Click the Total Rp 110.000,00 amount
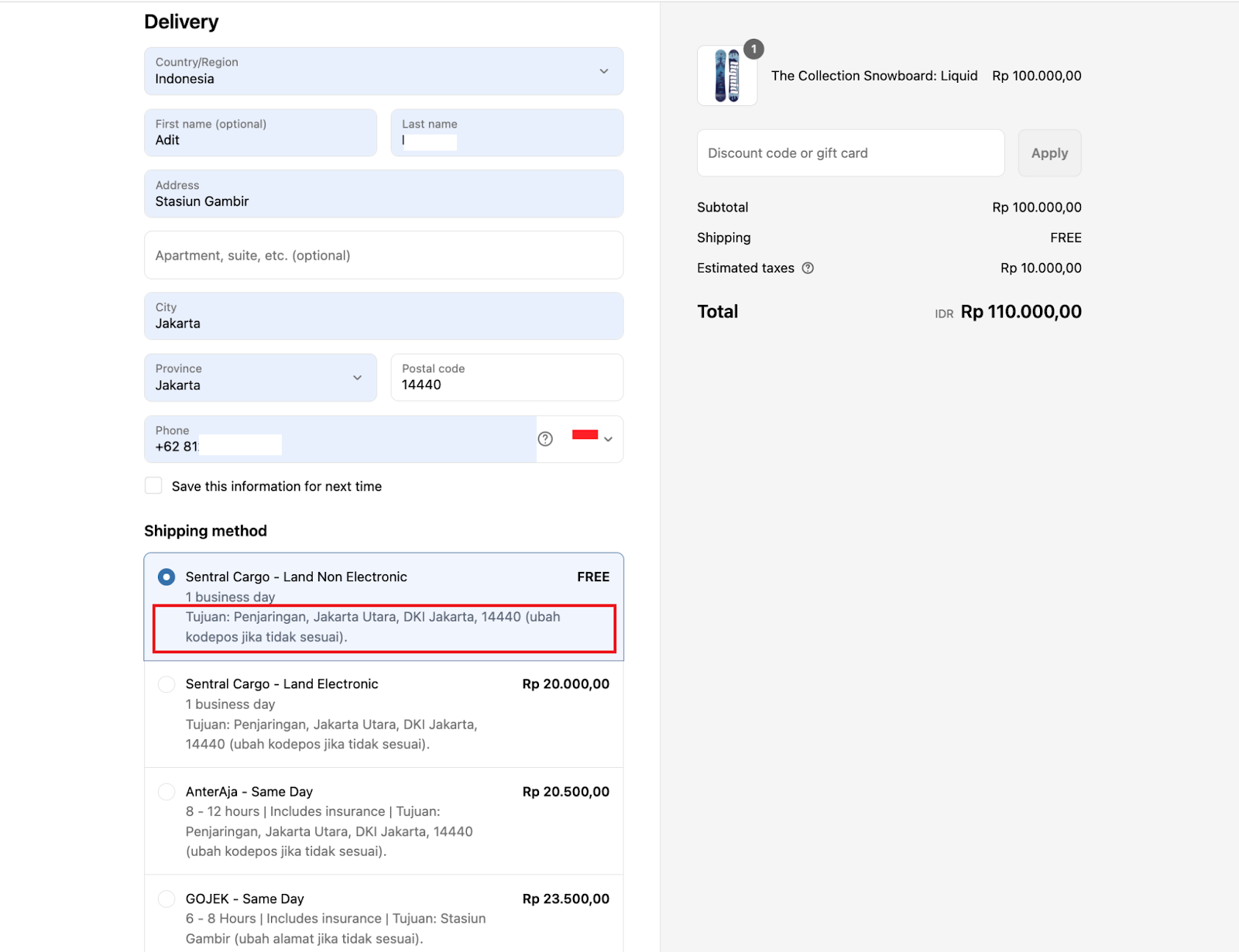The height and width of the screenshot is (952, 1239). 1021,312
